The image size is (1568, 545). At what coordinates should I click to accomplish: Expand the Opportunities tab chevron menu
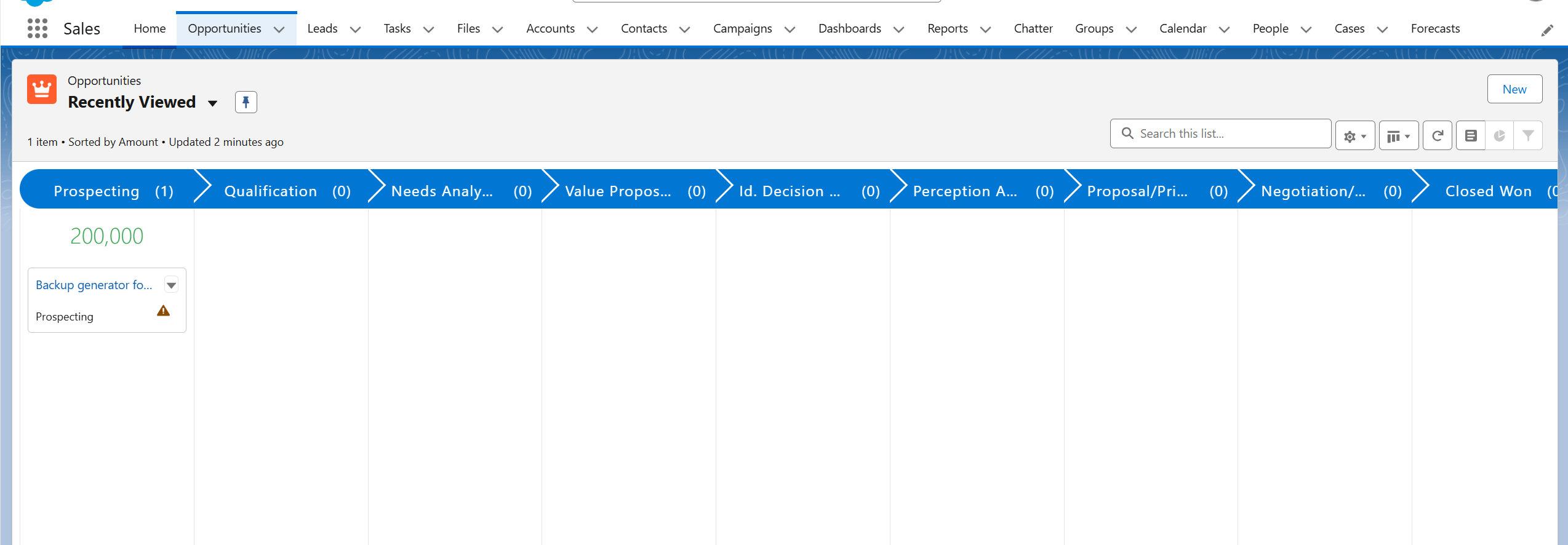click(x=279, y=29)
